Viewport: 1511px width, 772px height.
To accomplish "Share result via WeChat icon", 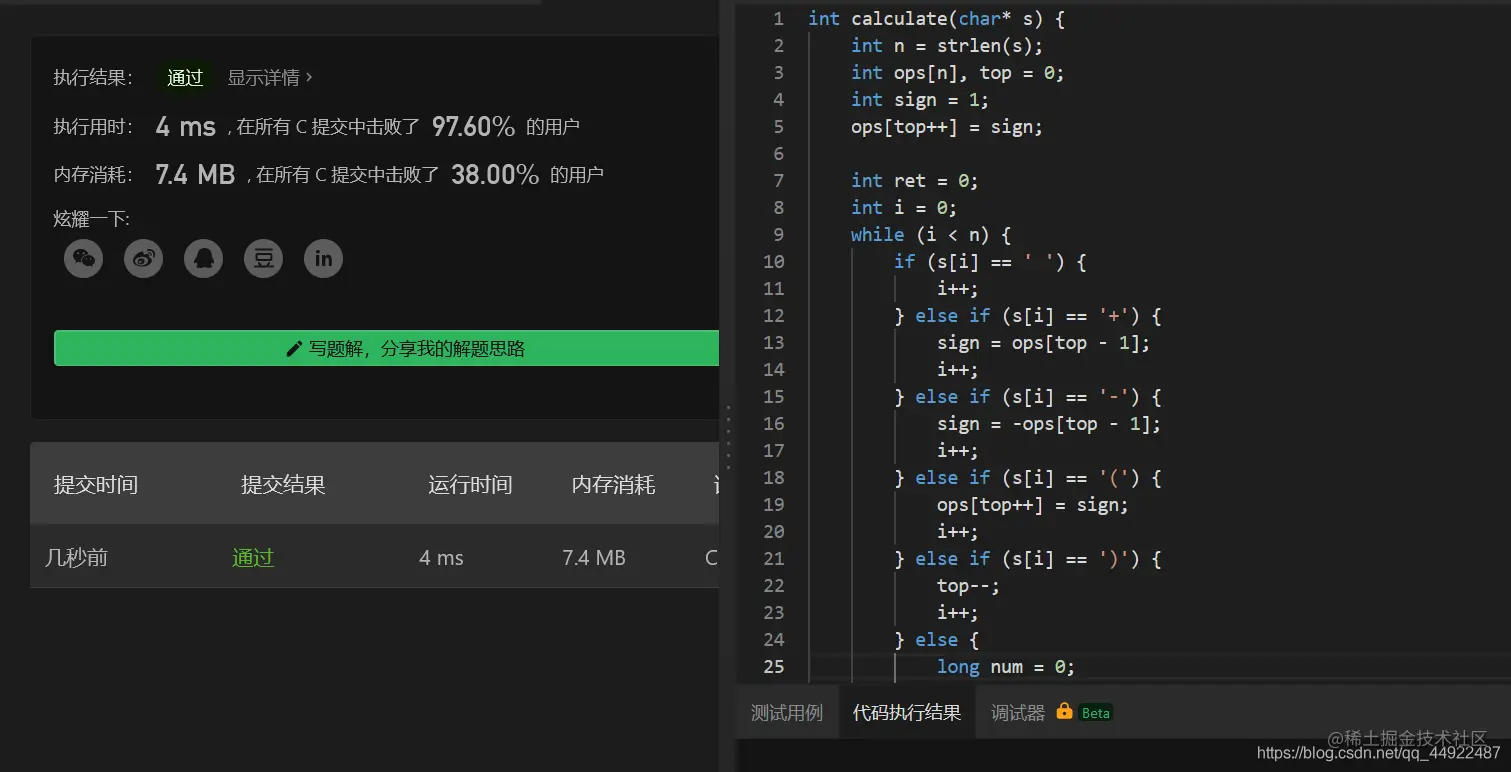I will [x=83, y=259].
